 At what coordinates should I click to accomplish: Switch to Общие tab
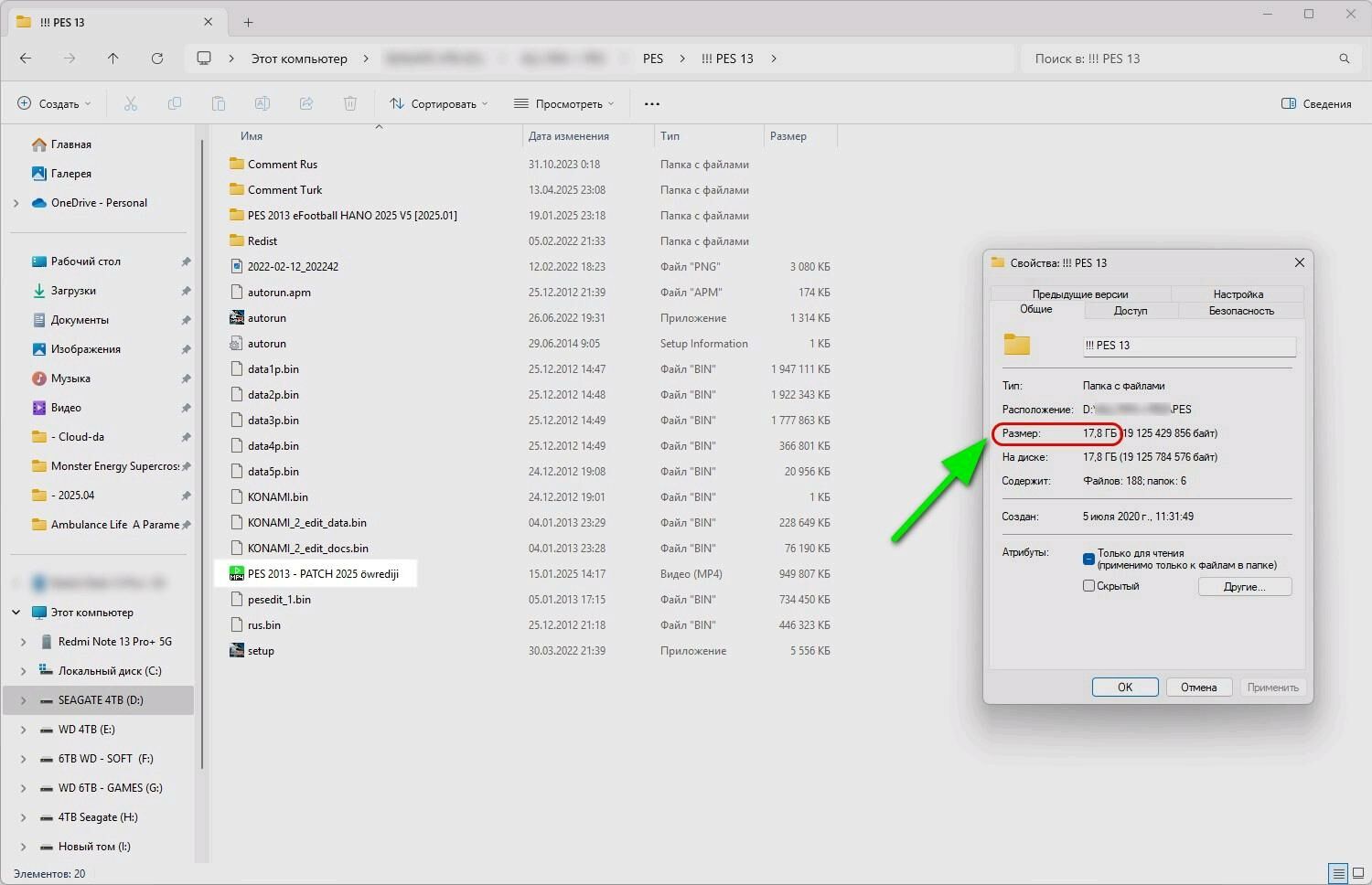[x=1036, y=310]
